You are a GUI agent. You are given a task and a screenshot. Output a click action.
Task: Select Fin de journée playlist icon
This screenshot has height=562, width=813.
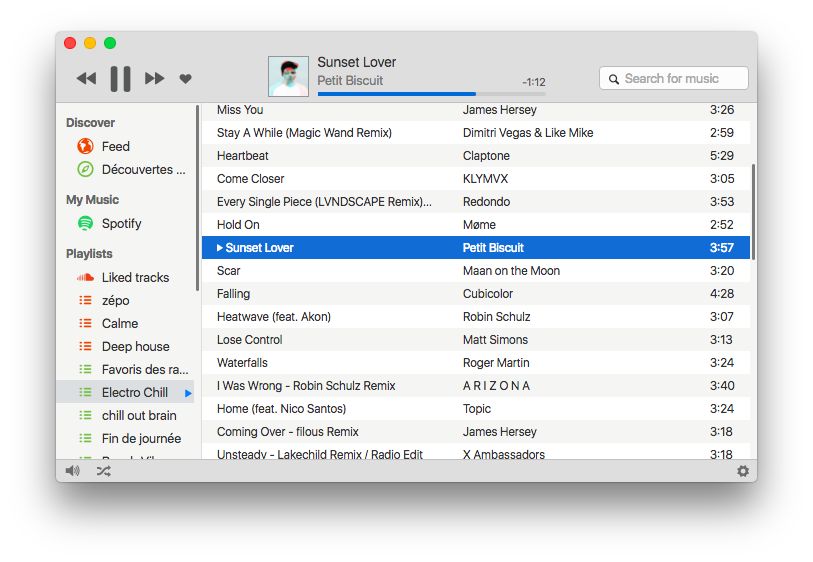(x=85, y=438)
